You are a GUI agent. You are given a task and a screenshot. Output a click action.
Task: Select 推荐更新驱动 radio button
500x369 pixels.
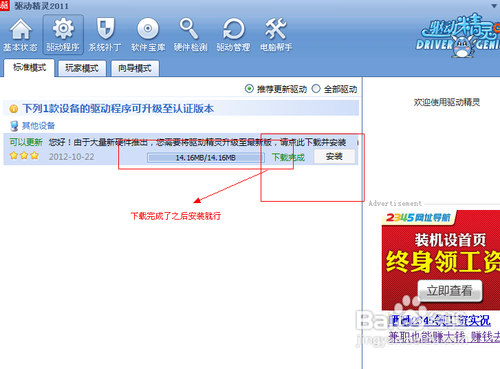(x=249, y=89)
